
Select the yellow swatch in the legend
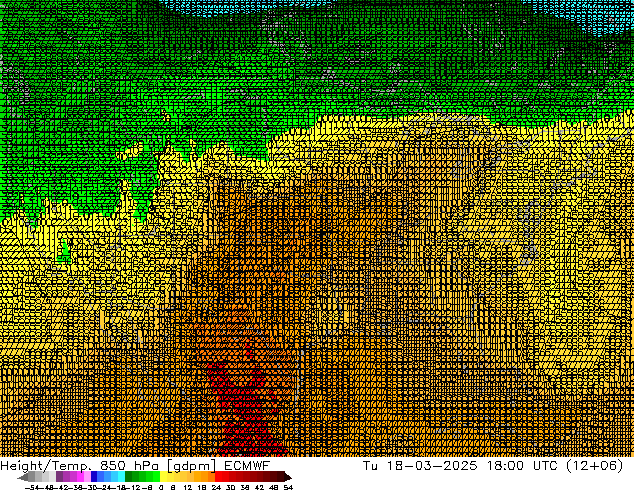coord(163,477)
